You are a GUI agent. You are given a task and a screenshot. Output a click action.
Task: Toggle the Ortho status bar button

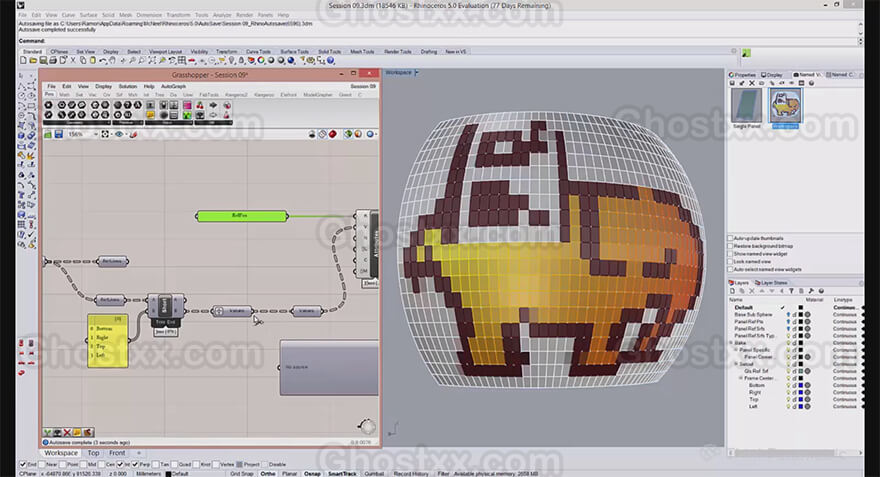[268, 474]
